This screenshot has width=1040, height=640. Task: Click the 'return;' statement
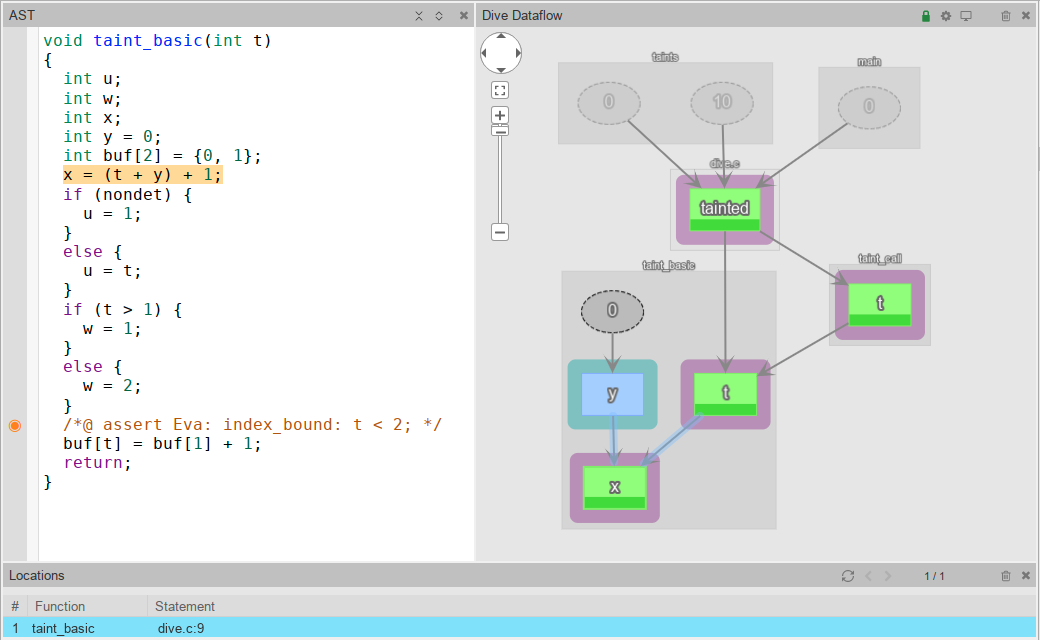tap(98, 463)
